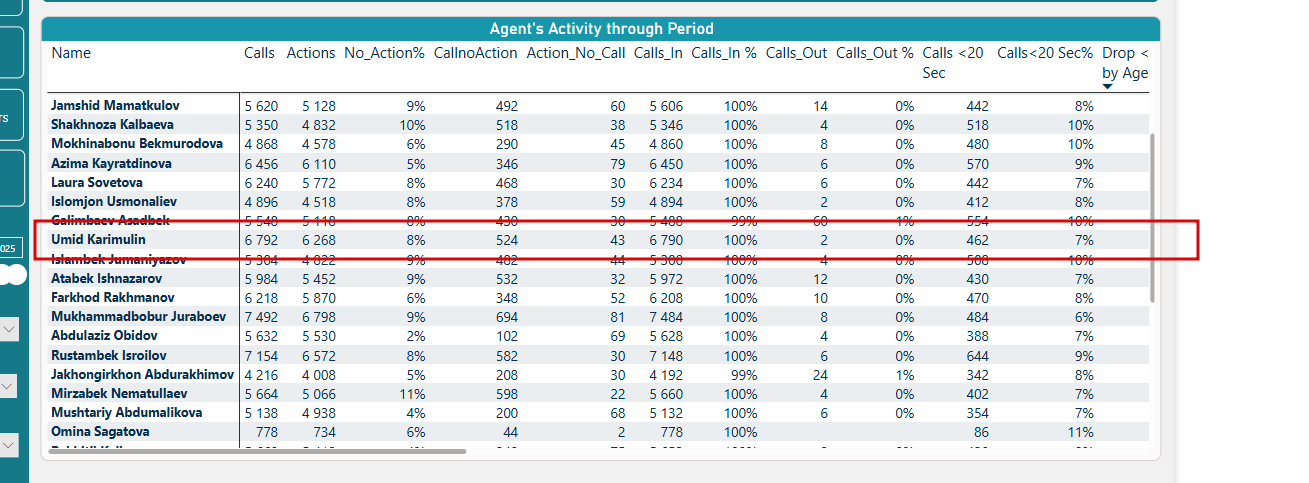Click the Calls_Out % column header

pyautogui.click(x=875, y=53)
